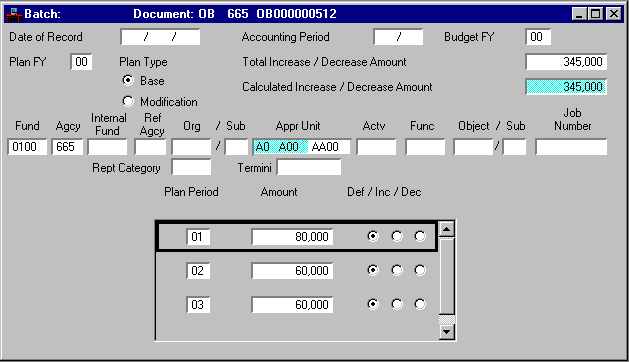Click the Internal Fund input field

(x=108, y=147)
